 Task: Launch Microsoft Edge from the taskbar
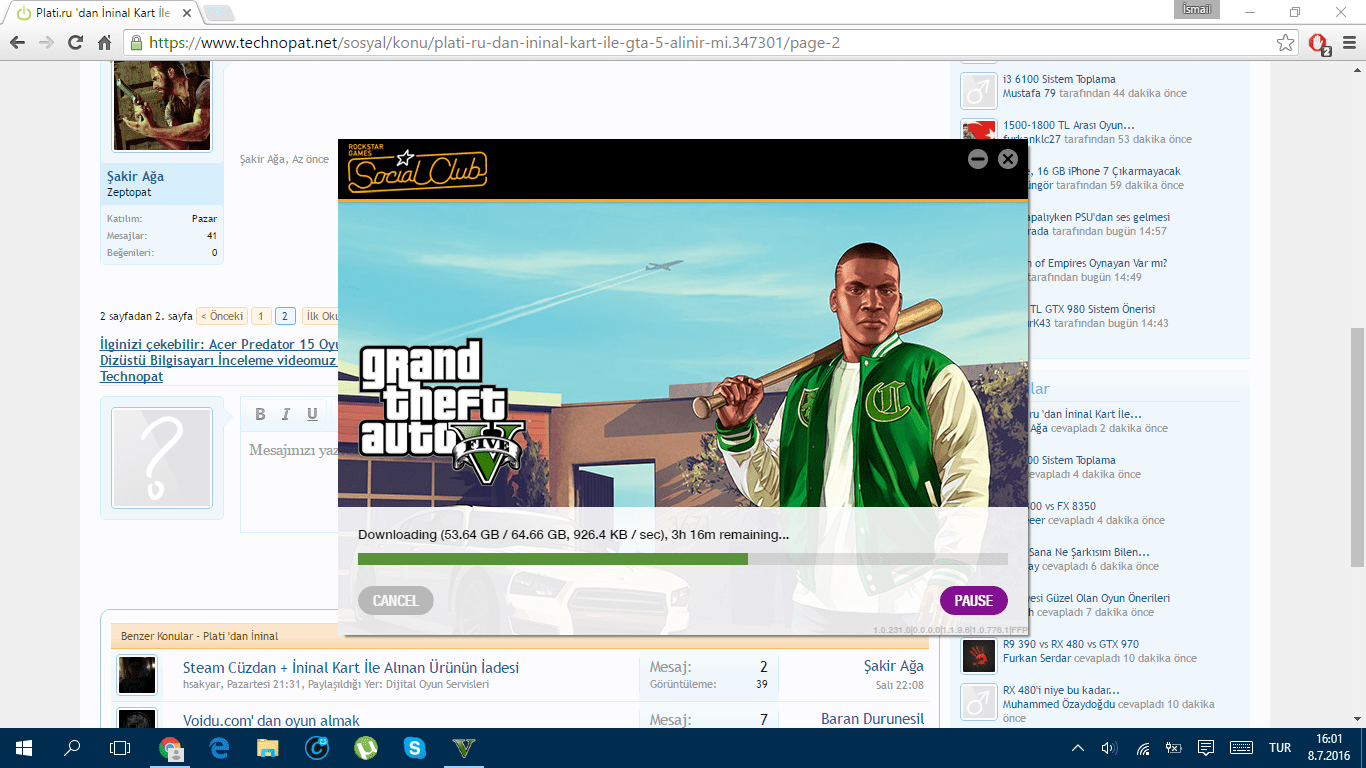(x=219, y=747)
